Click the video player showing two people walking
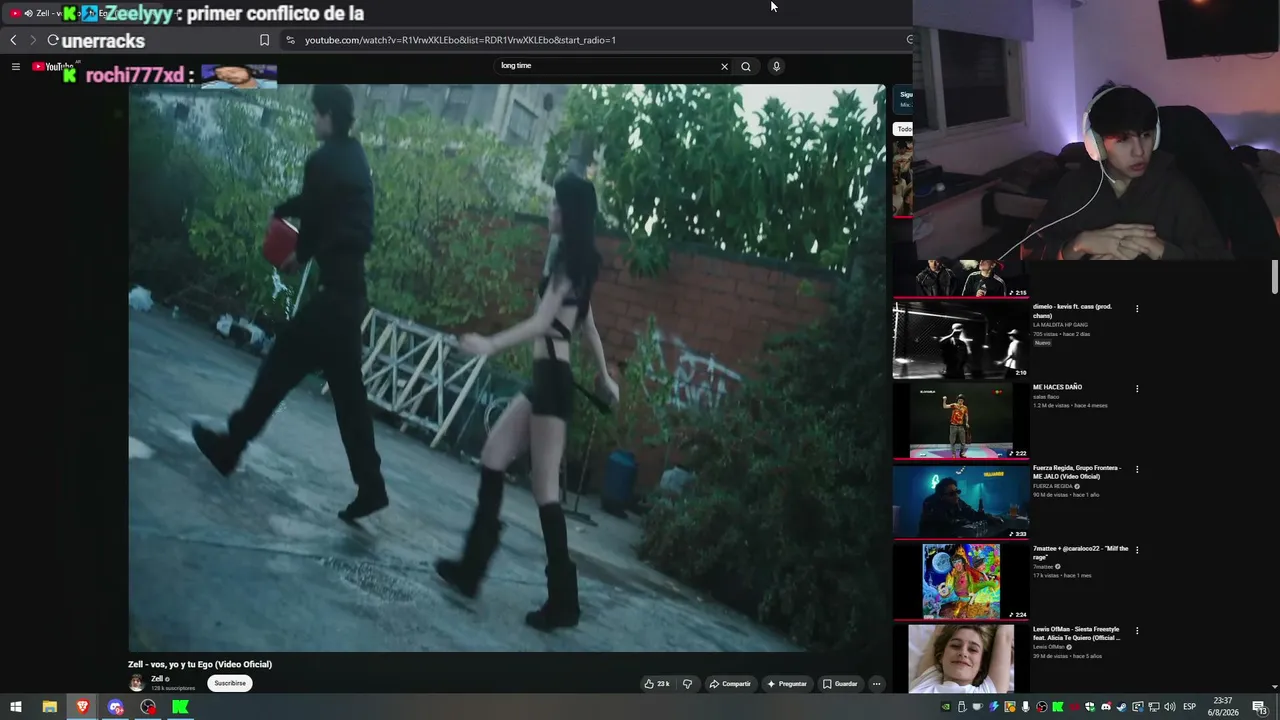 [x=506, y=367]
